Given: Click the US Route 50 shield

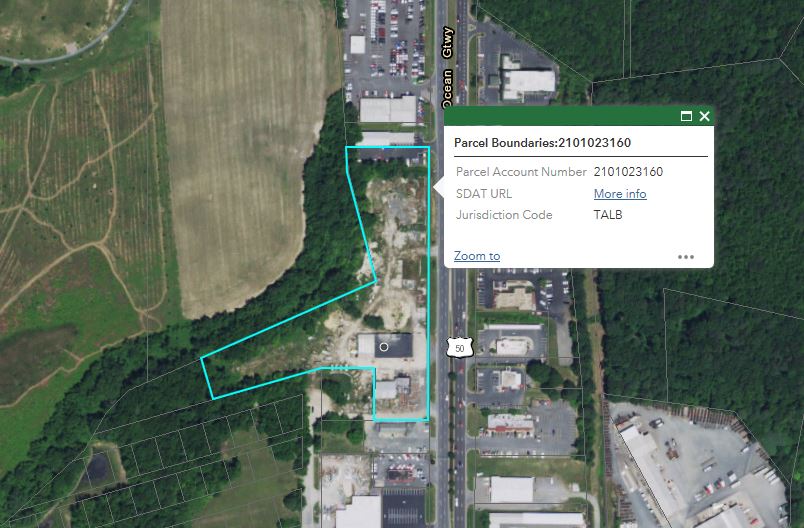Looking at the screenshot, I should click(x=459, y=348).
